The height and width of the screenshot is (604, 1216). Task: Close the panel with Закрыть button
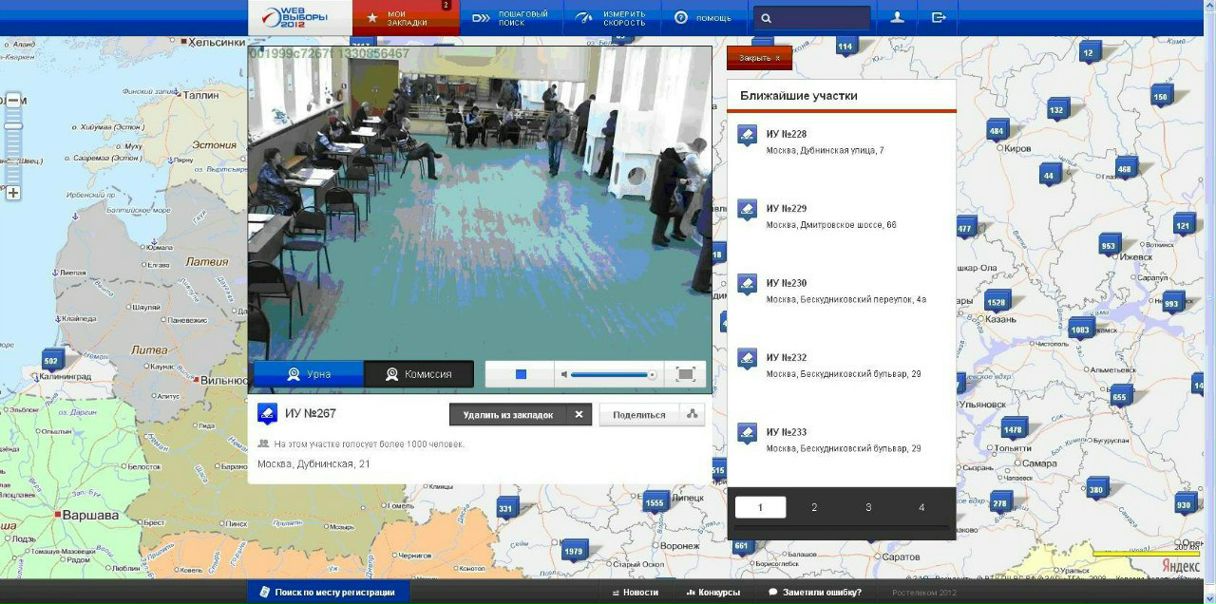759,58
